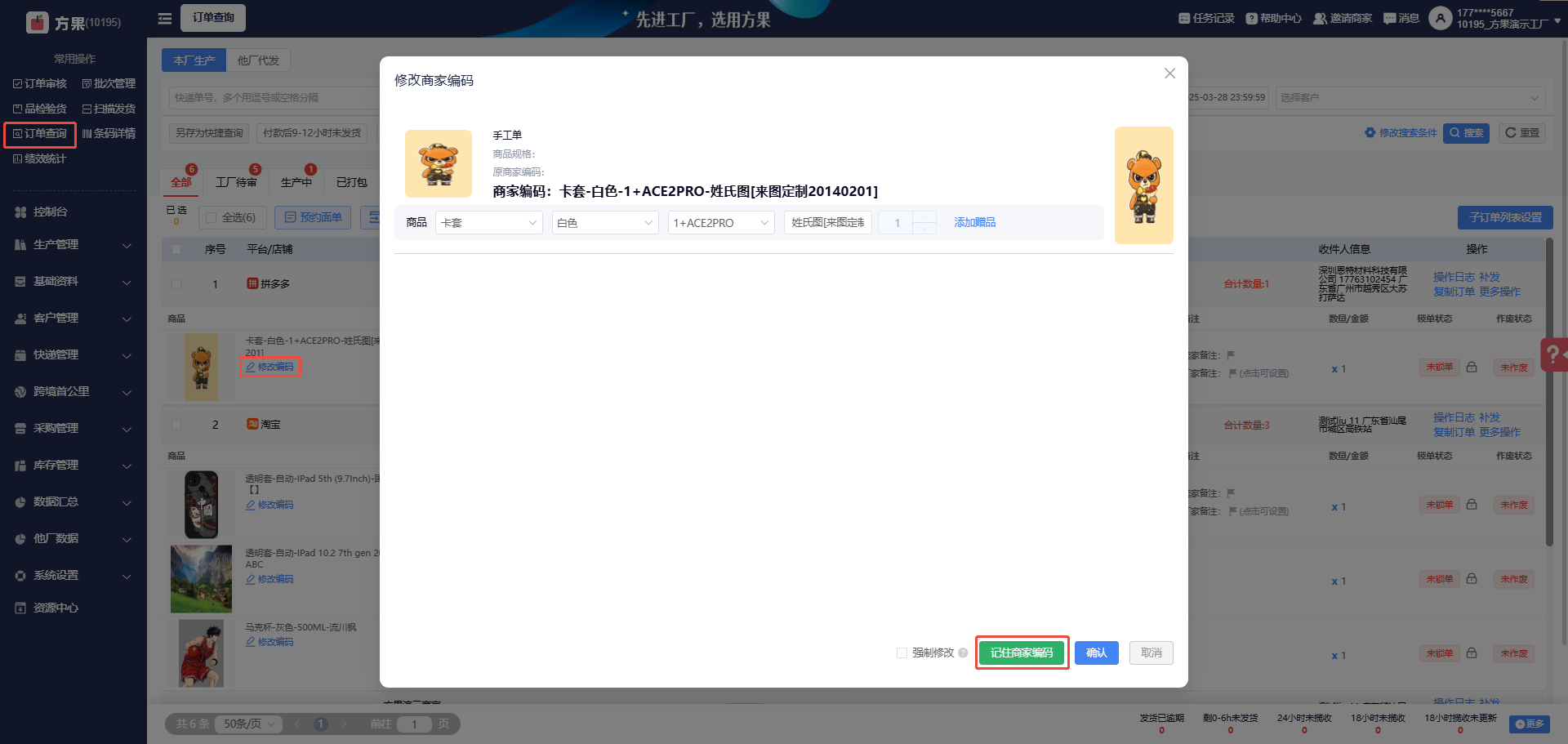1568x744 pixels.
Task: Click the 姓氏图[来图定制 input field
Action: (x=828, y=223)
